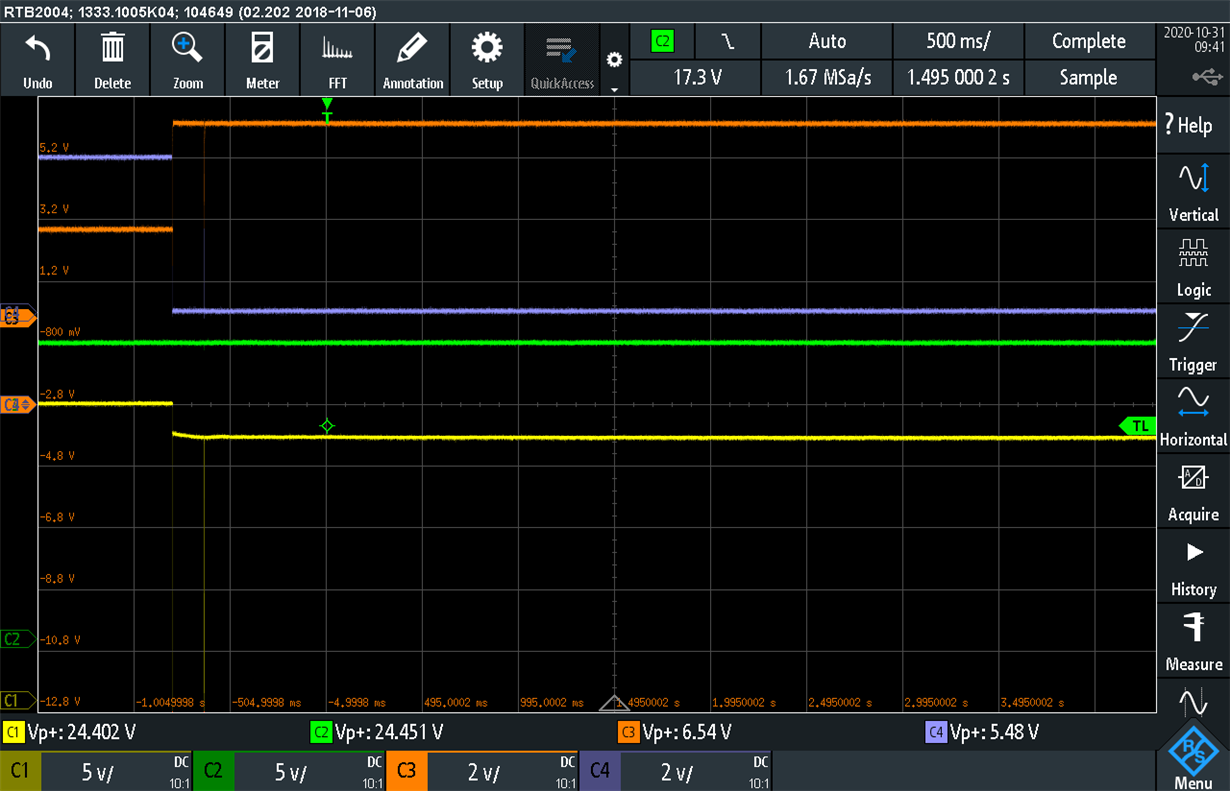Click the green trigger diamond on the yellow trace

326,426
